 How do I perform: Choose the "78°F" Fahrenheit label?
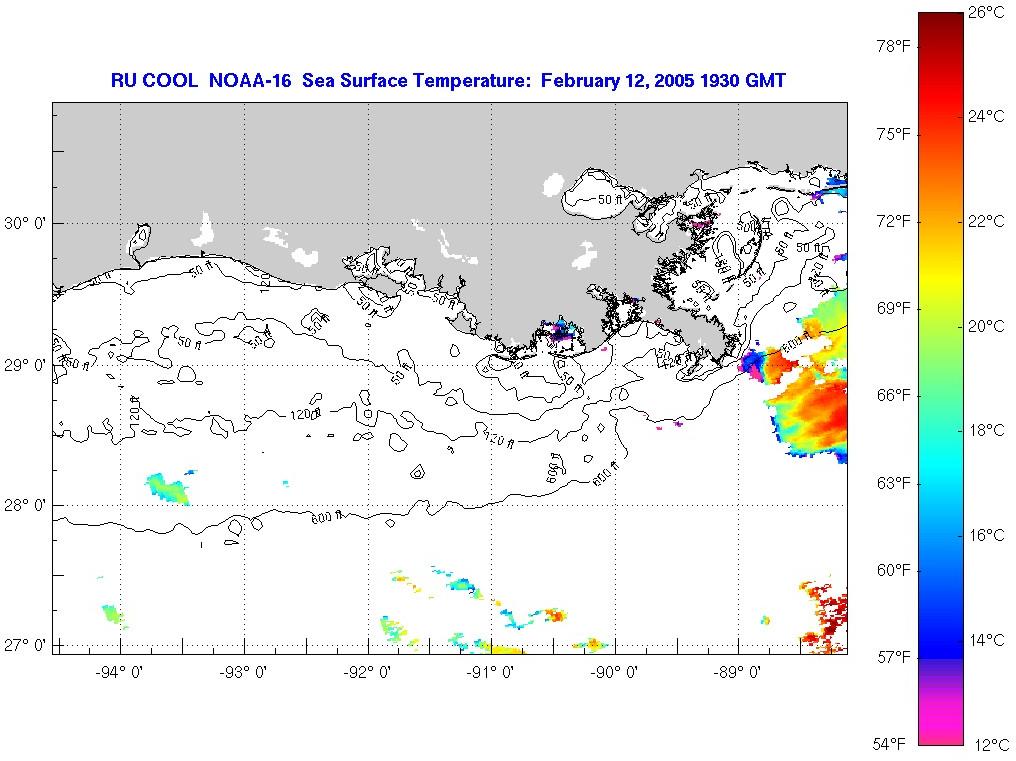[894, 47]
